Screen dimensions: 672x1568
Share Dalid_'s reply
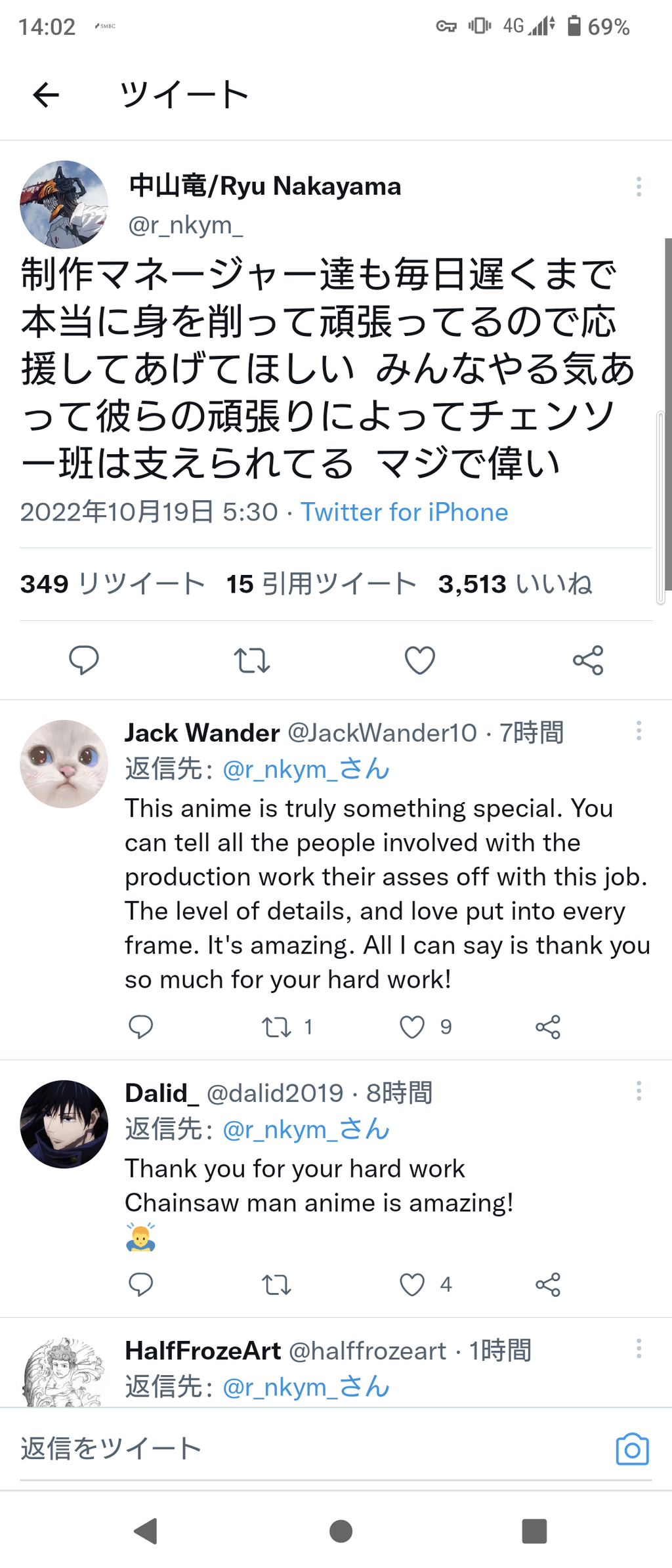pyautogui.click(x=548, y=1284)
